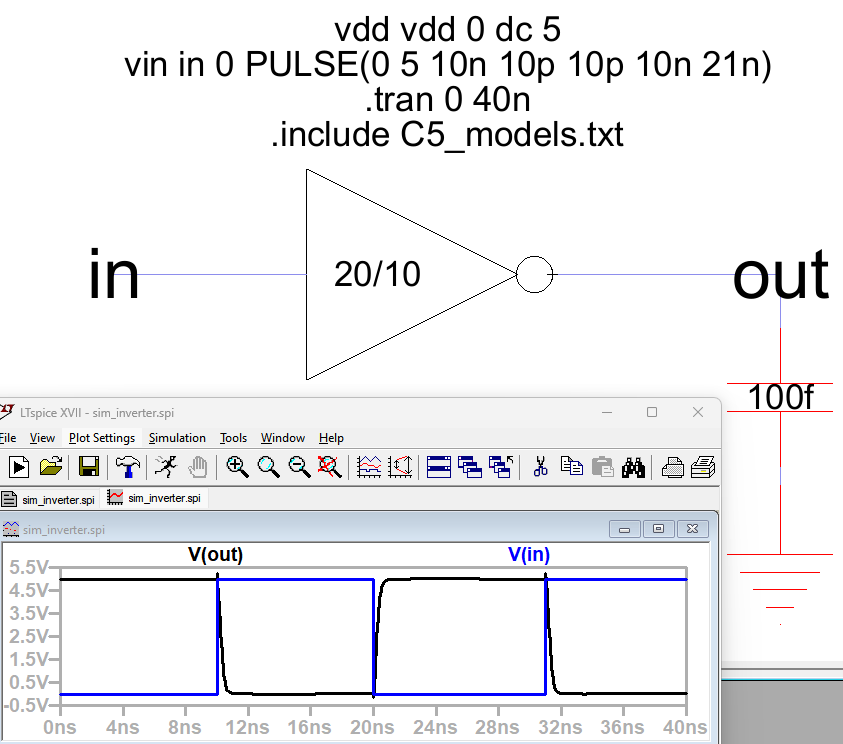Screen dimensions: 843x744
Task: Click the New Schematic toolbar icon
Action: (19, 466)
